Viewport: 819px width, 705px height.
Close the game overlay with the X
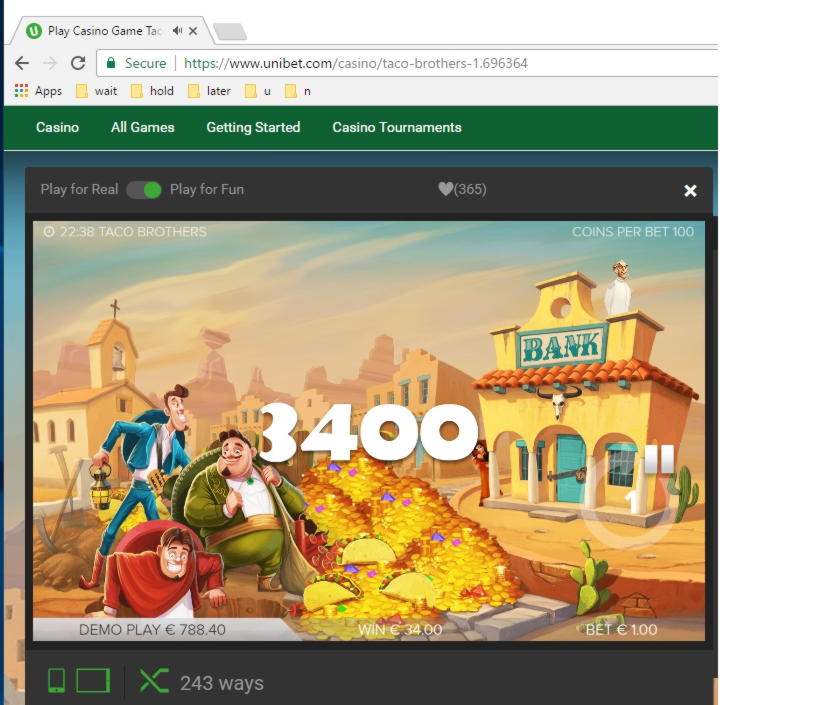click(691, 191)
